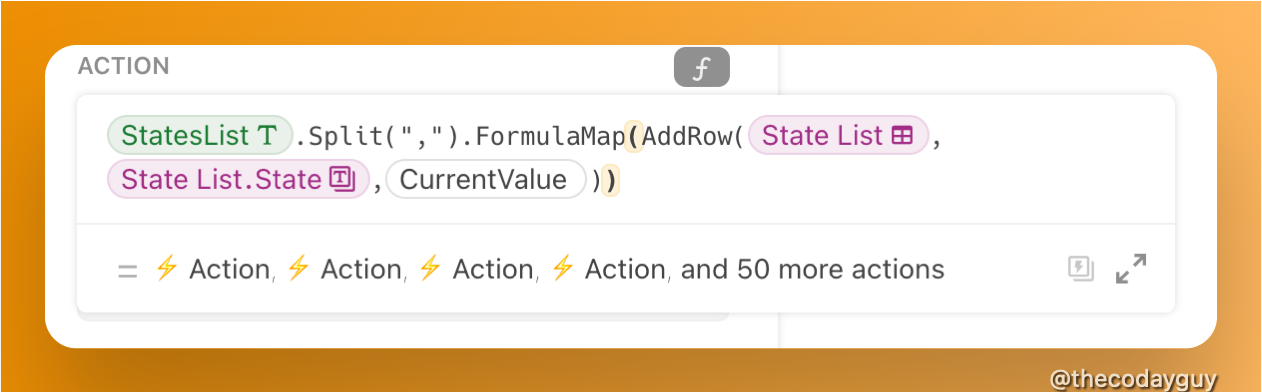Click the highlighted opening parenthesis after FormulaMap
The height and width of the screenshot is (392, 1262).
point(633,136)
